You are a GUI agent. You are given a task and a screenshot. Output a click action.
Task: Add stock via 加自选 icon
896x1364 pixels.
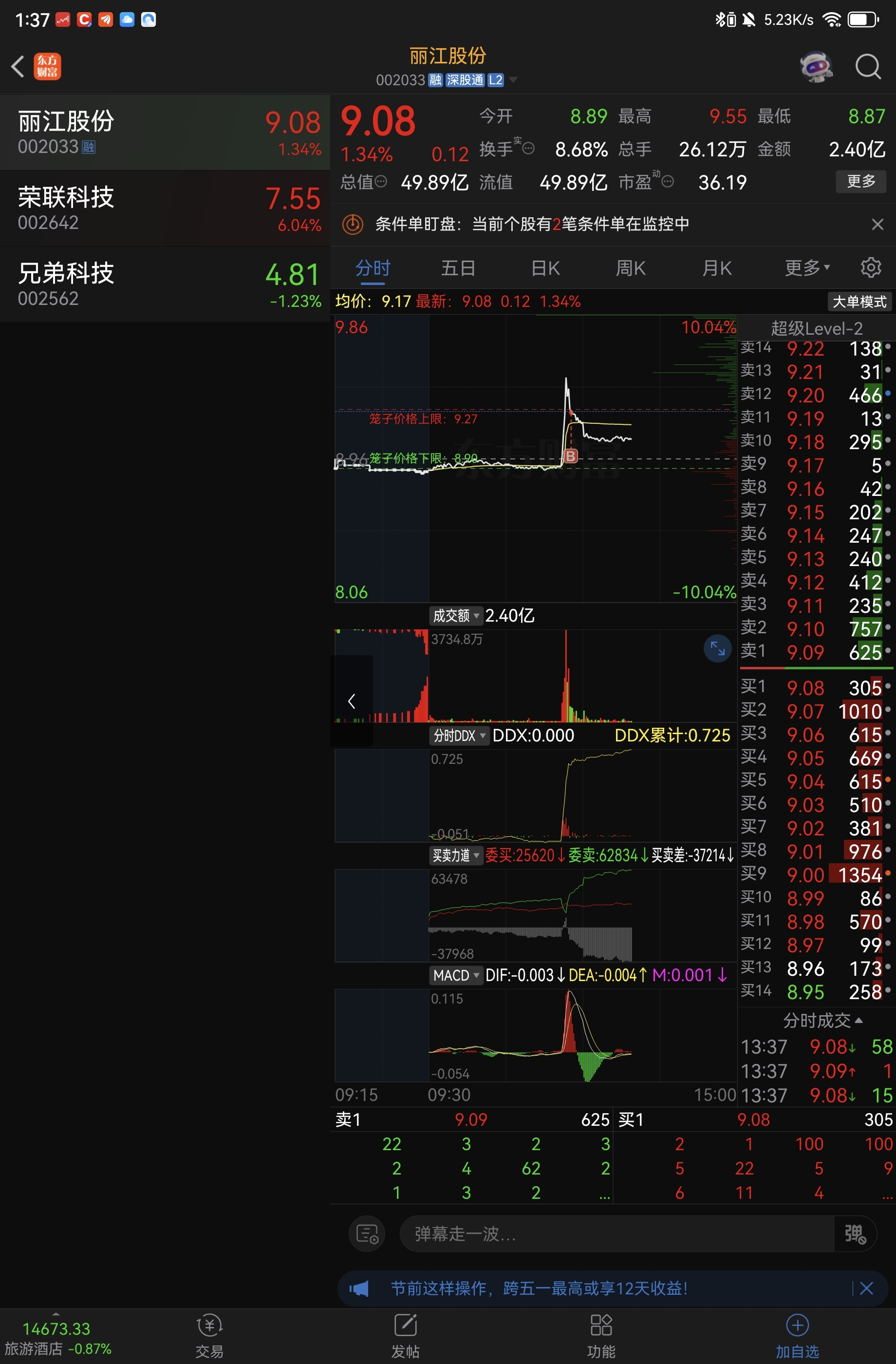(797, 1336)
